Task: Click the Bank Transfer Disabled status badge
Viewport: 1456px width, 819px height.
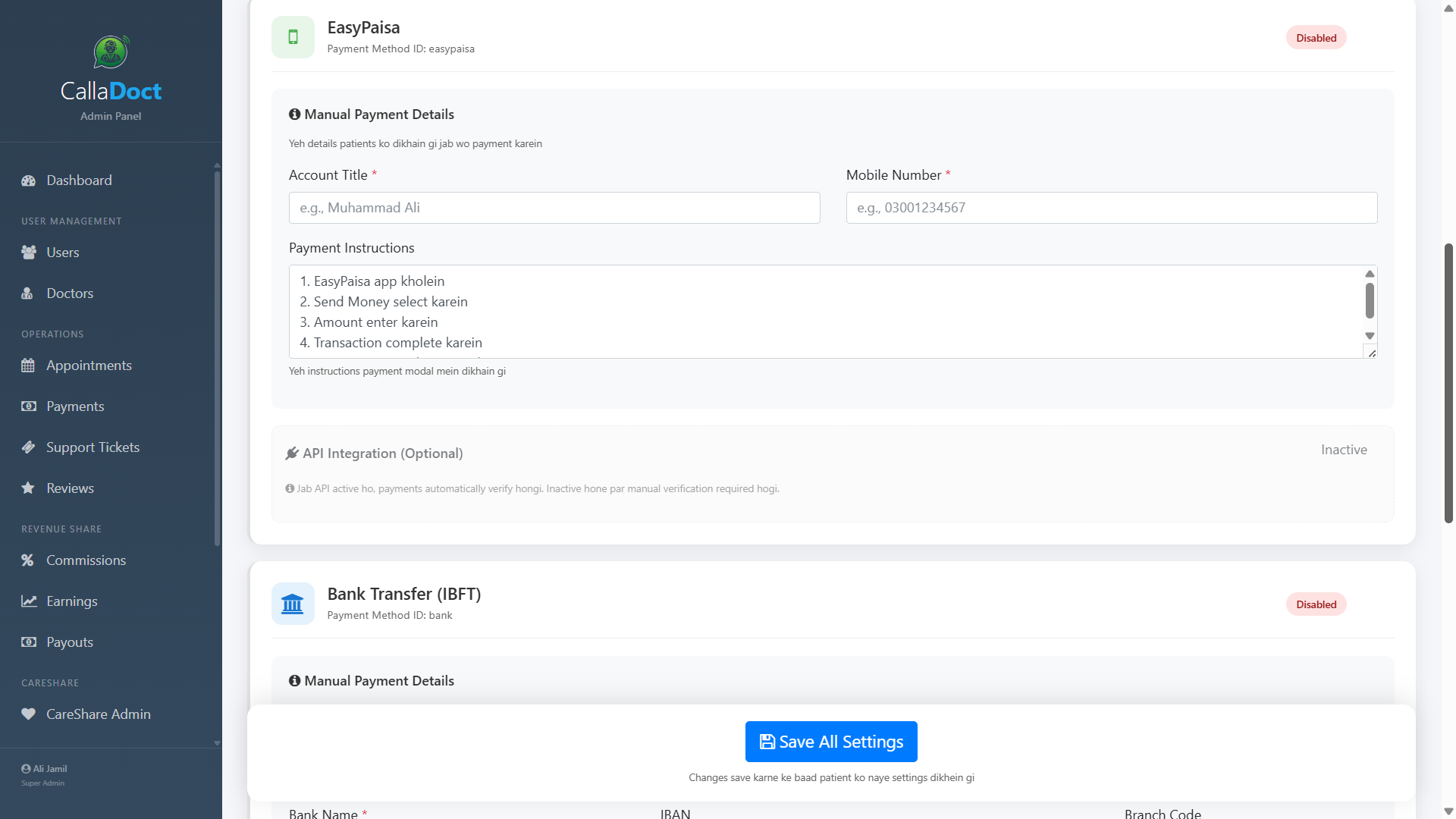Action: click(x=1316, y=604)
